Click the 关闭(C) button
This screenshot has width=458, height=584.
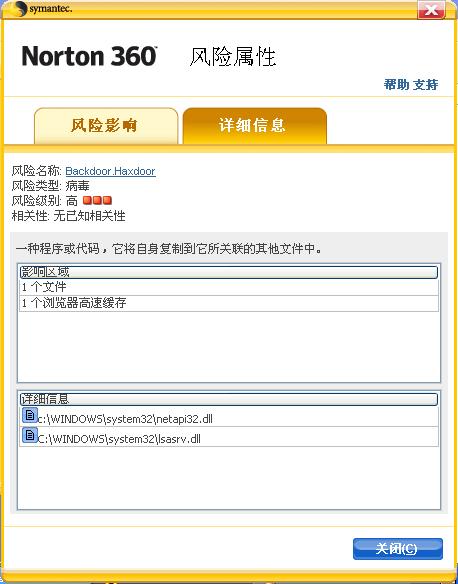[x=398, y=549]
